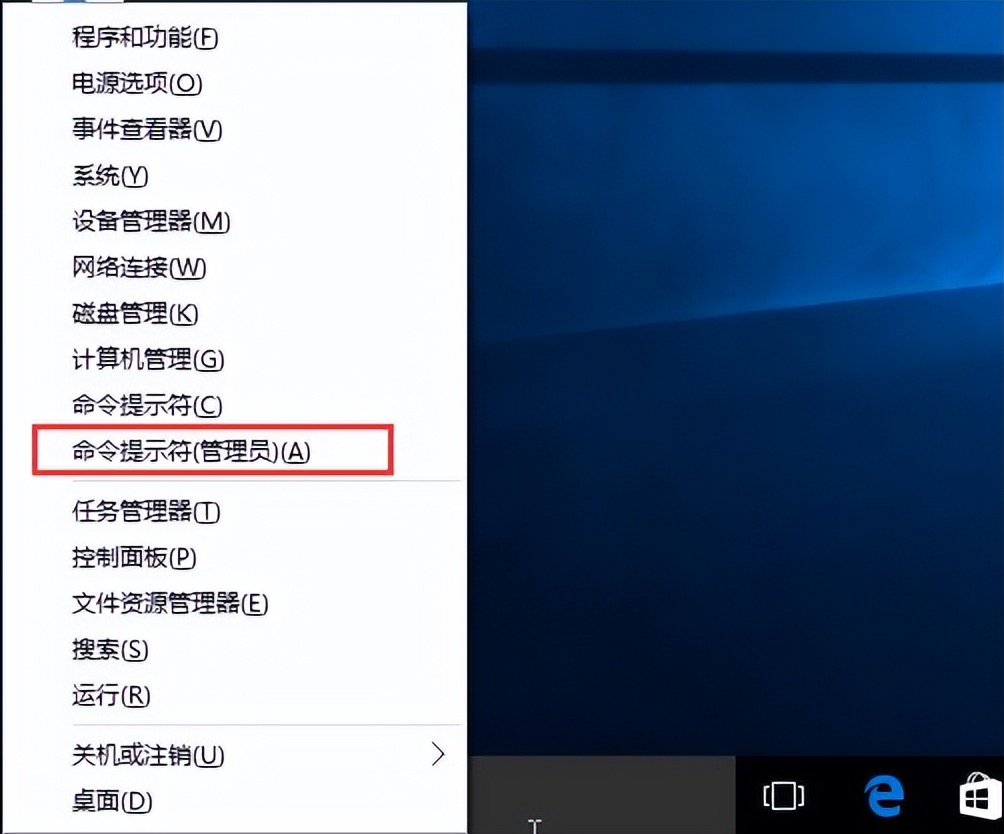Viewport: 1004px width, 834px height.
Task: Open the 运行 dialog entry
Action: point(110,696)
